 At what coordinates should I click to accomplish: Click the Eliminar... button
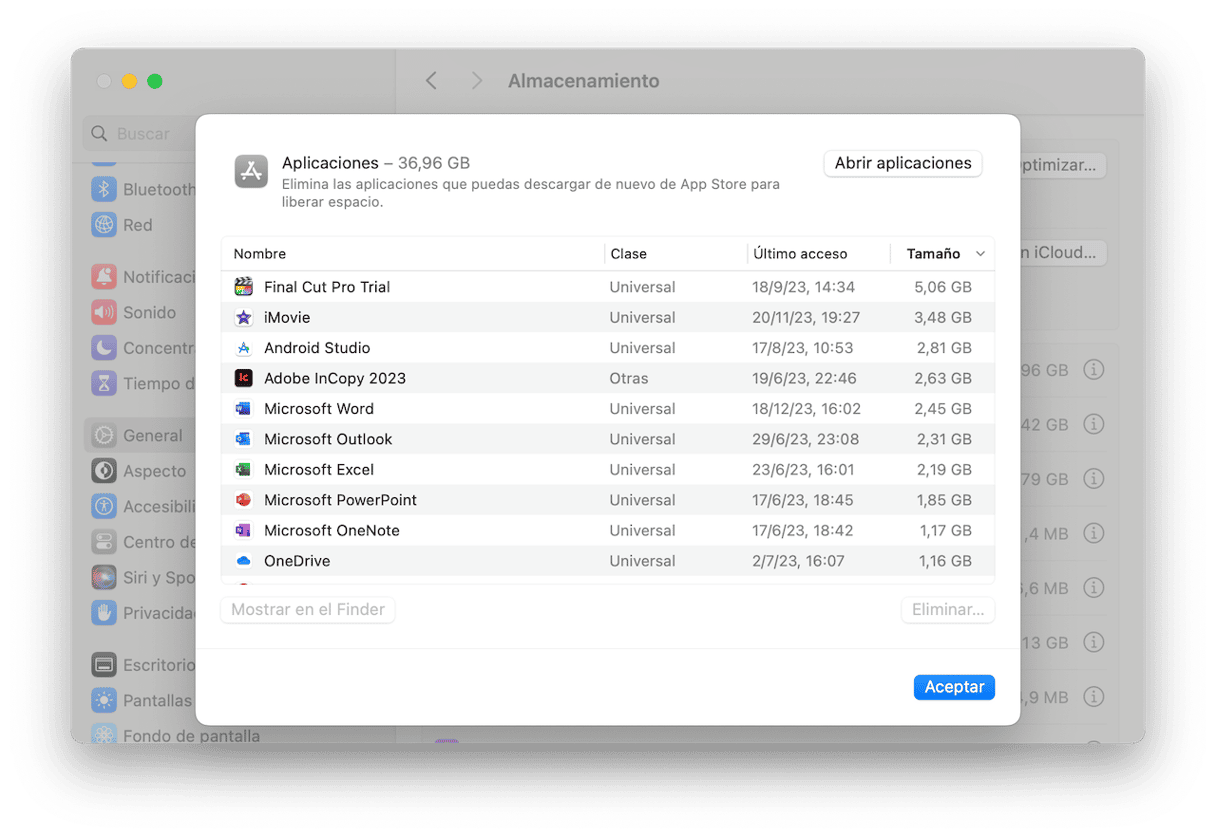click(948, 609)
